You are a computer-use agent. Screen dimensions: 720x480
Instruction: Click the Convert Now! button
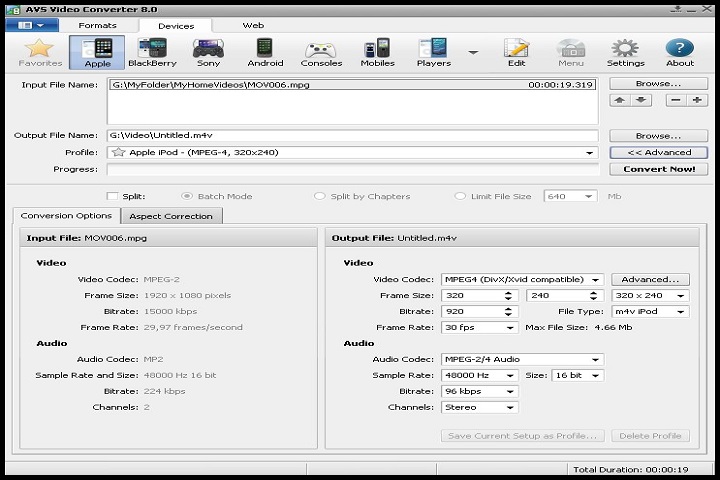658,169
